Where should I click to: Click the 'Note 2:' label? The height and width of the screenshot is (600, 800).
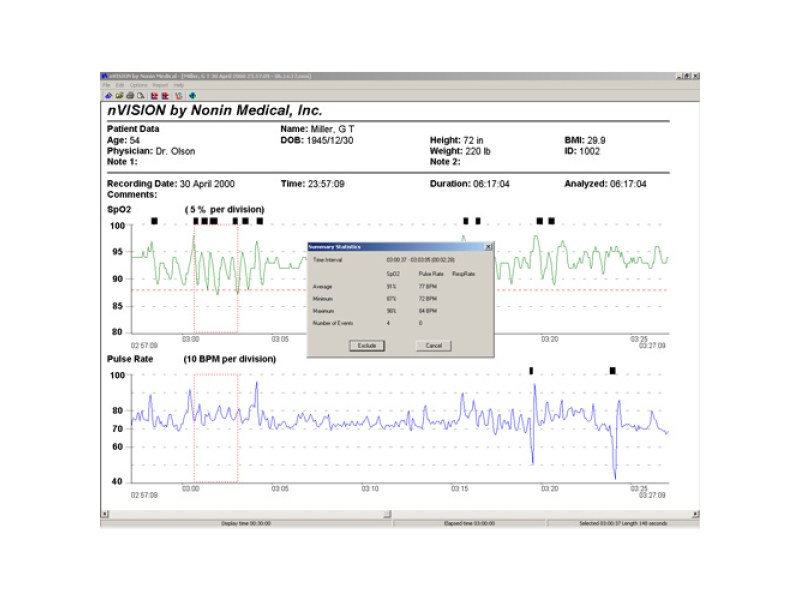pyautogui.click(x=445, y=162)
